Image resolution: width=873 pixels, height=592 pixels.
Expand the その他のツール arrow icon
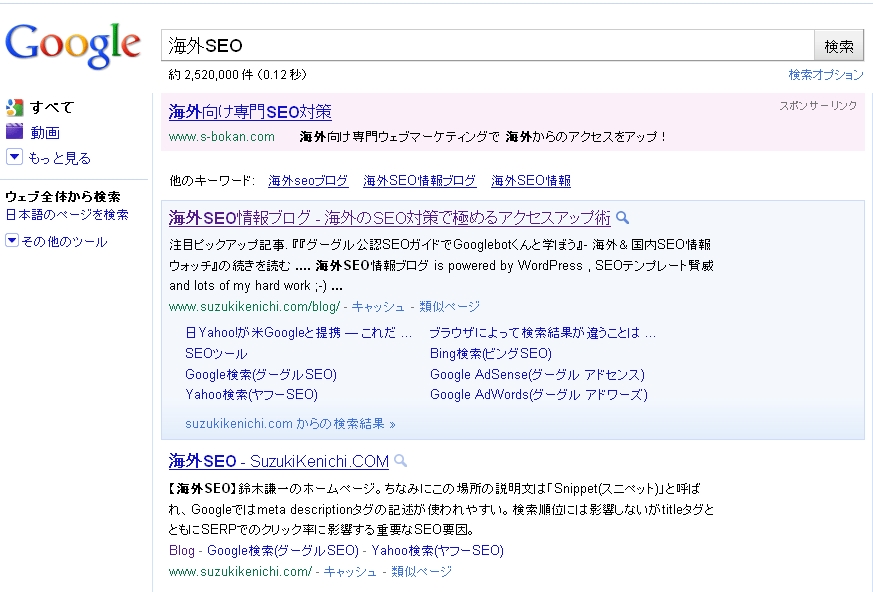tap(12, 241)
